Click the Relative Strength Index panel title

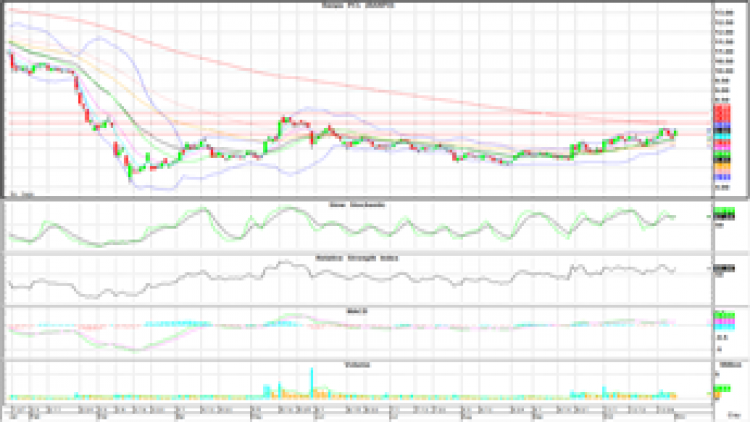[358, 257]
